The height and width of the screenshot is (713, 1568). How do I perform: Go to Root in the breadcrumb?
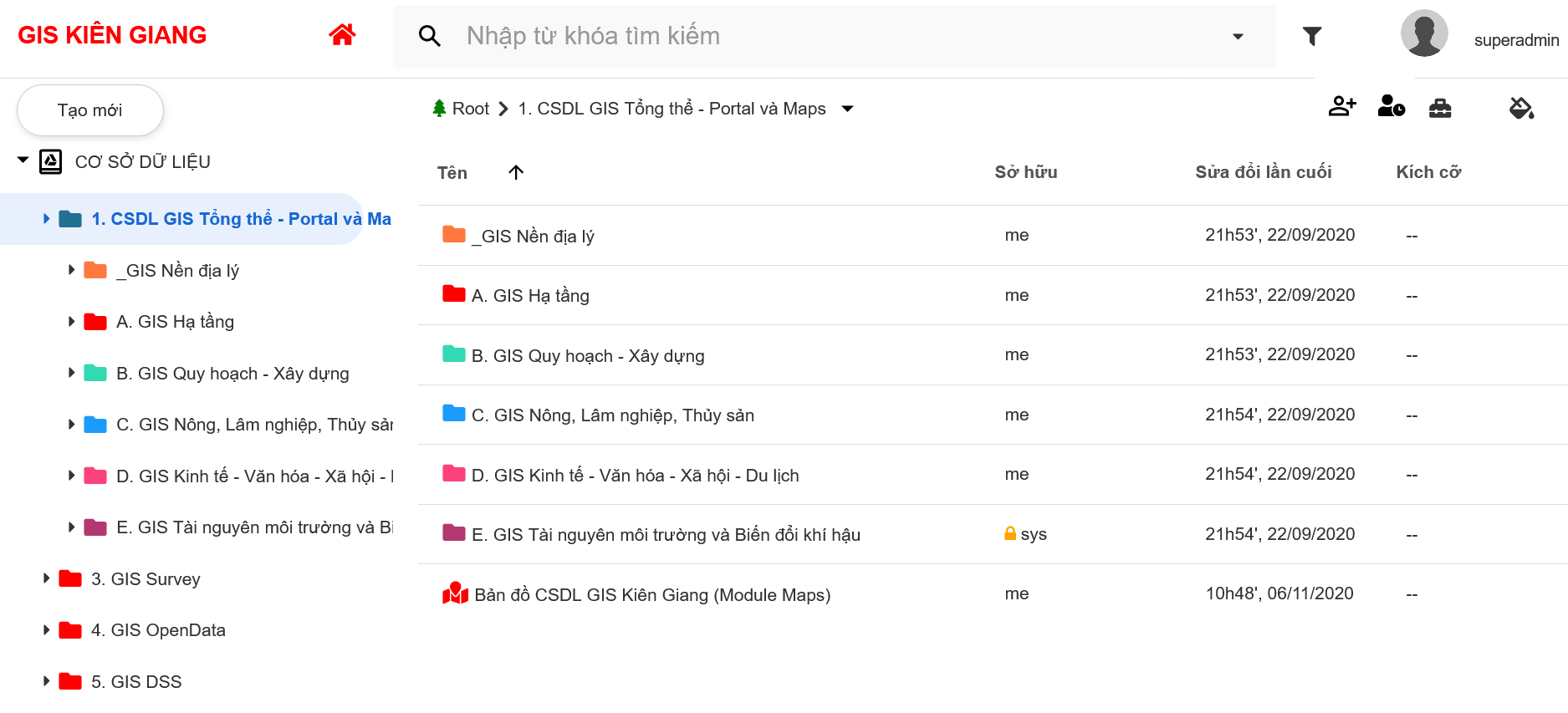pos(470,109)
